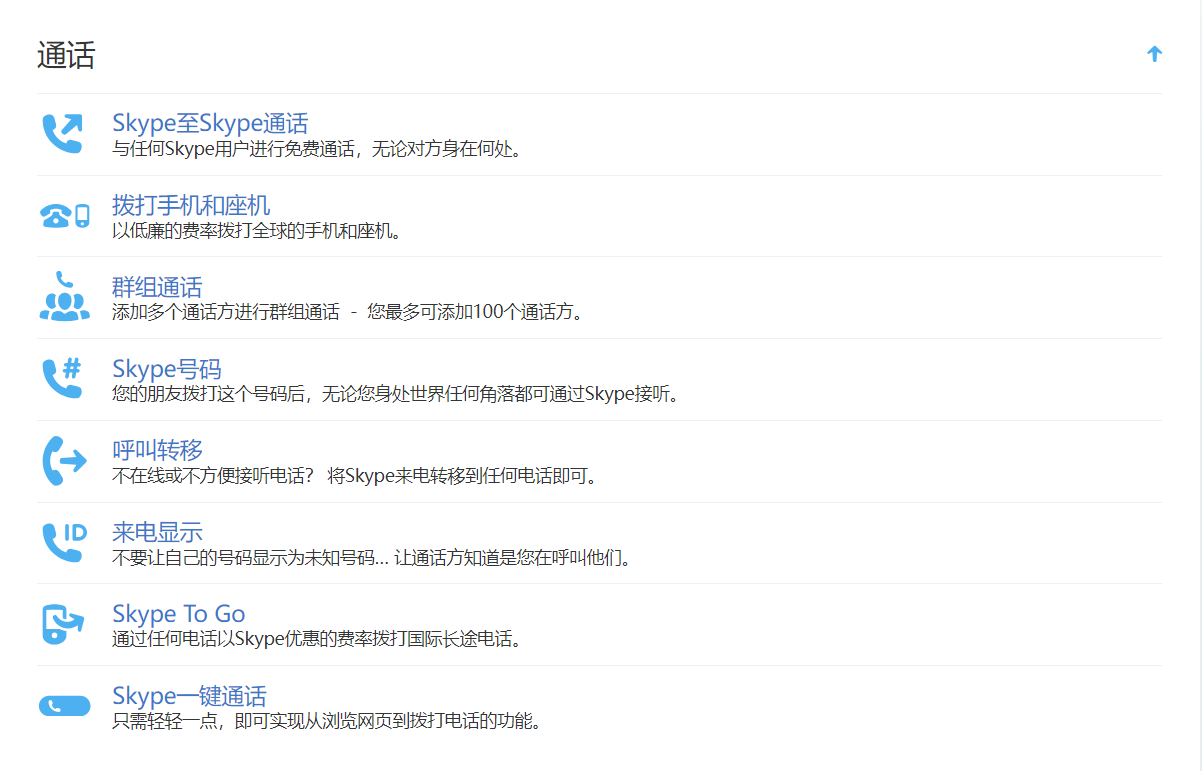Screen dimensions: 1202x771
Task: Click the Skype号码 phone hash icon
Action: tap(62, 378)
